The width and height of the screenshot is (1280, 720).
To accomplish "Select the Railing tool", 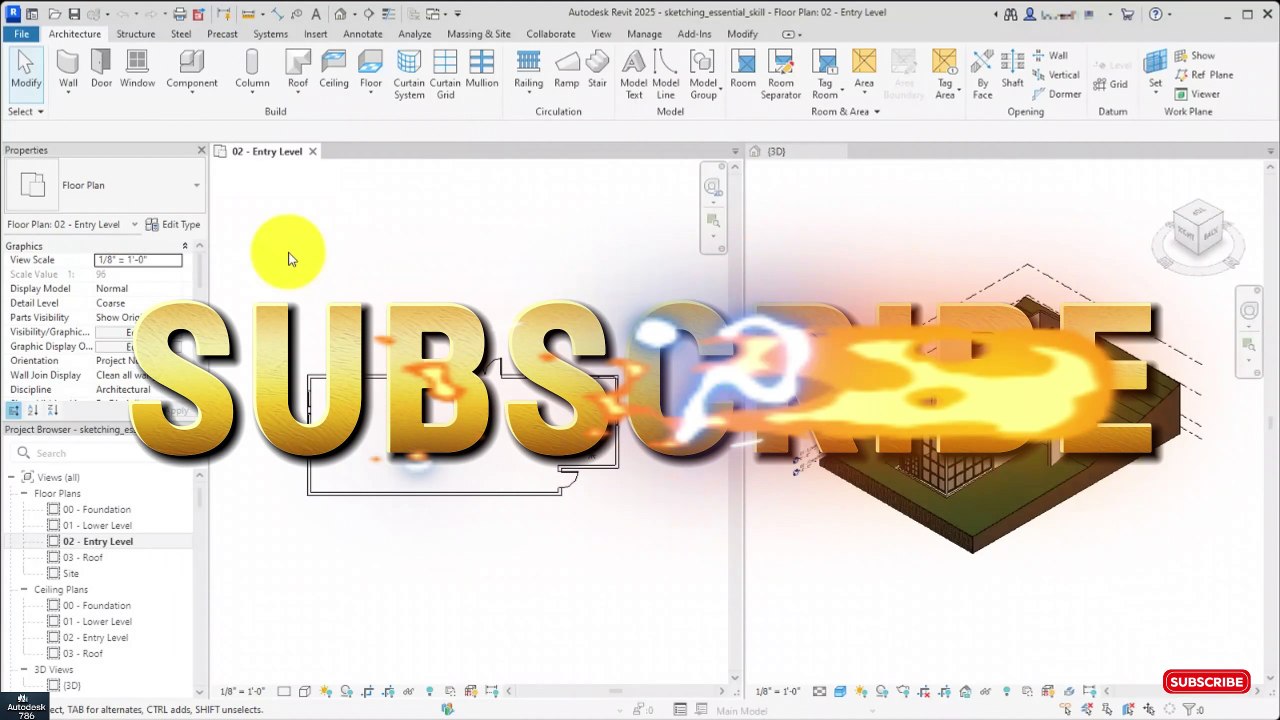I will click(528, 70).
